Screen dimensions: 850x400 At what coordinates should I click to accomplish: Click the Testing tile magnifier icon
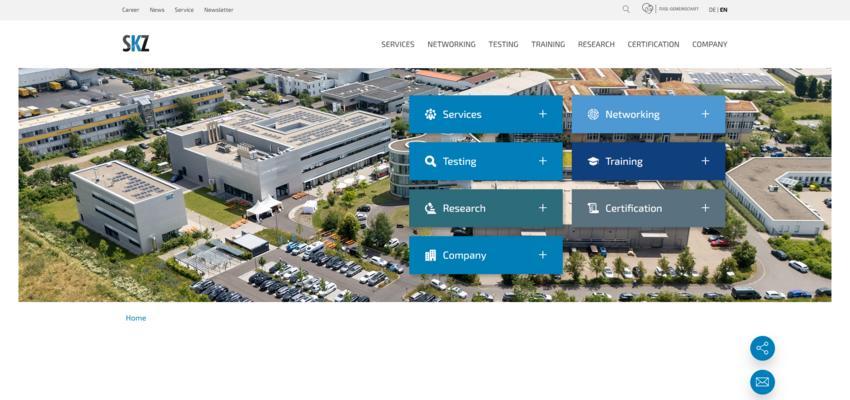pos(430,162)
